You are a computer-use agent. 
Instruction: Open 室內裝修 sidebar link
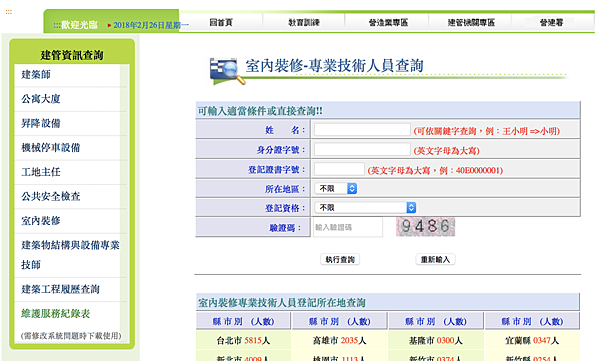41,221
